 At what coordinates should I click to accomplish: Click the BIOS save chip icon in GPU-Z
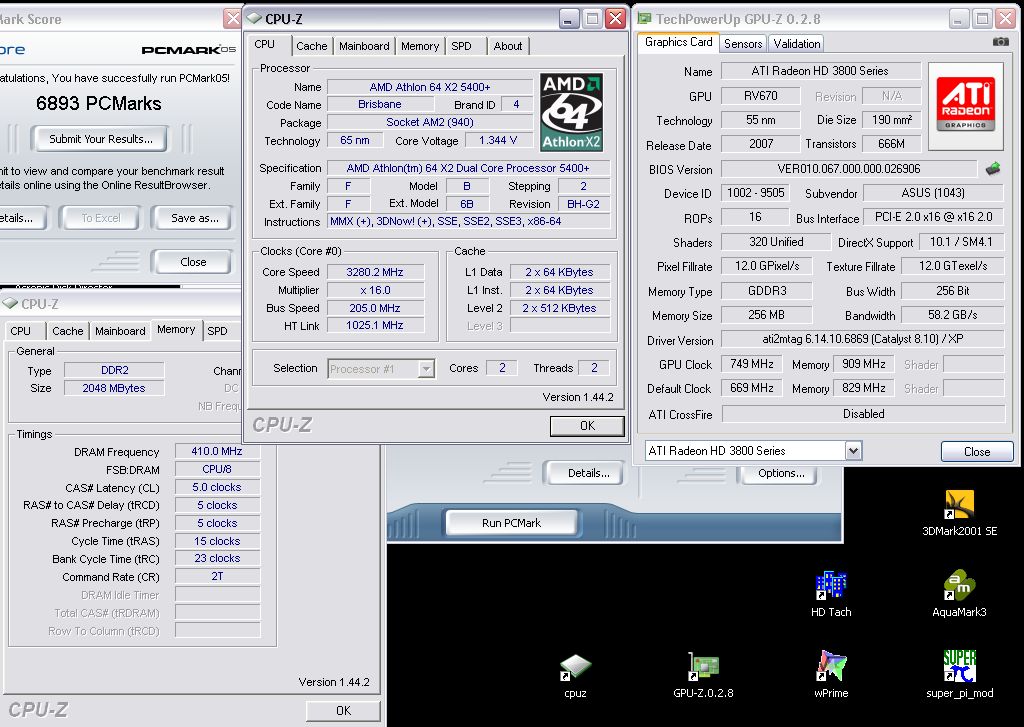point(993,169)
